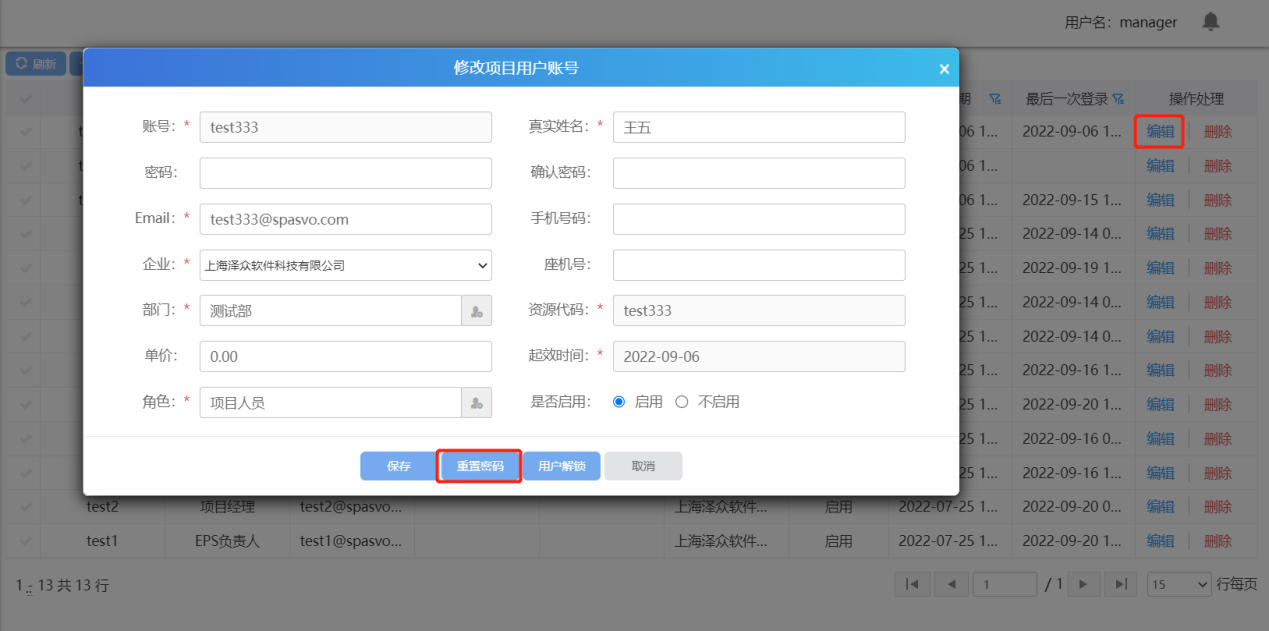Click the 用户解锁 button
This screenshot has width=1269, height=631.
coord(561,466)
